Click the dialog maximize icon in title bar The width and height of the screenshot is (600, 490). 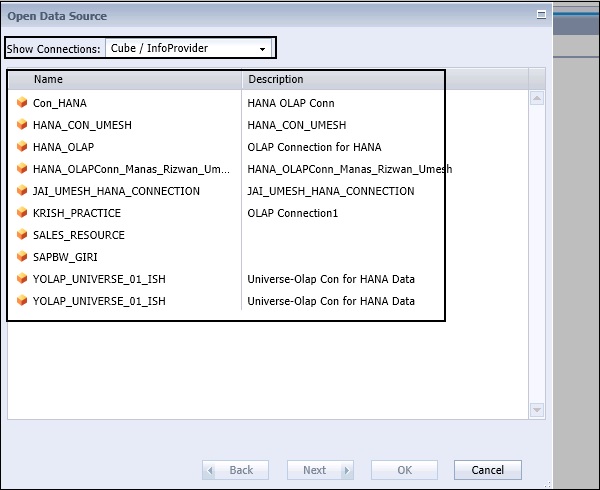pyautogui.click(x=541, y=15)
